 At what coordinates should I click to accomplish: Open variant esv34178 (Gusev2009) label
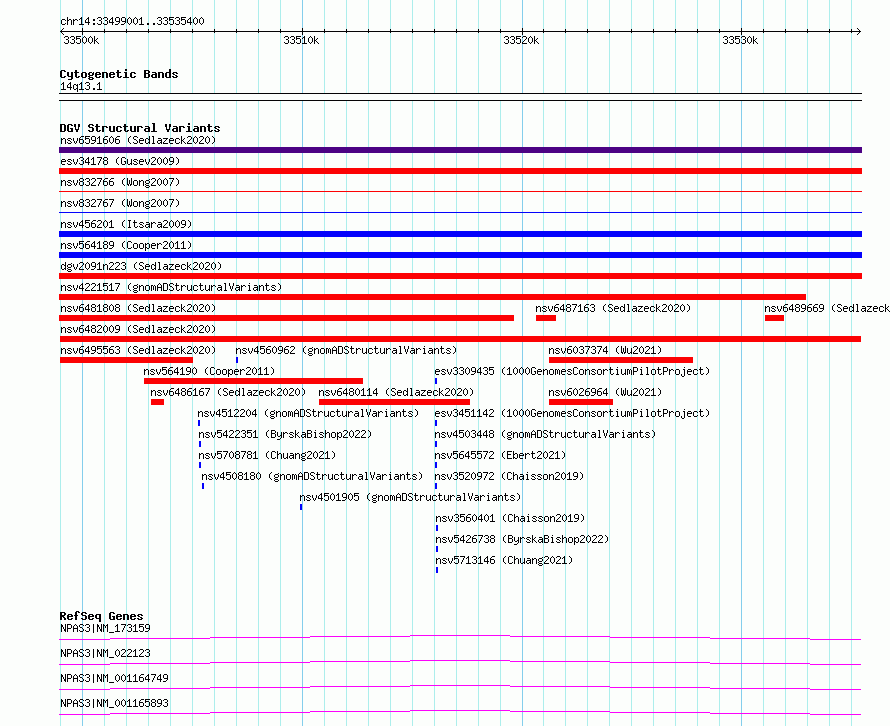click(x=120, y=161)
